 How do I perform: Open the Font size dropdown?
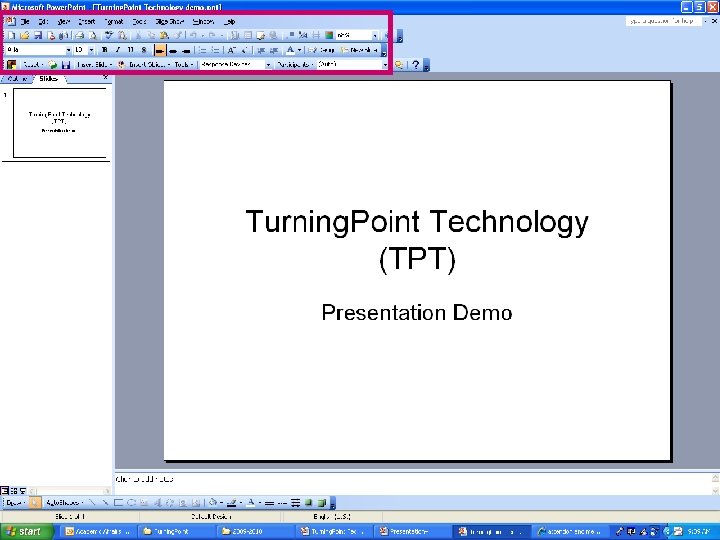[91, 50]
